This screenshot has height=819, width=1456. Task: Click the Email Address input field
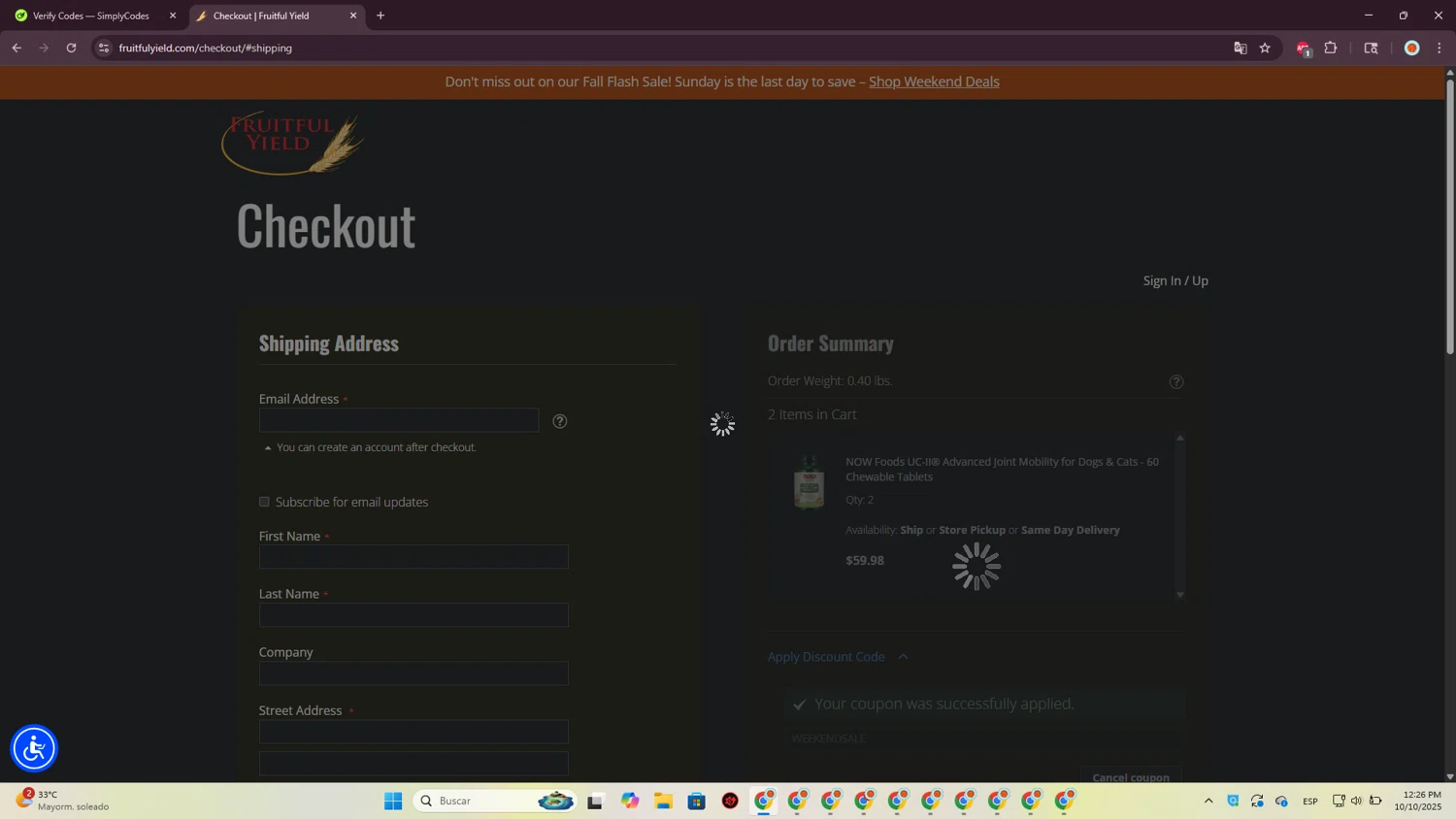pos(399,420)
